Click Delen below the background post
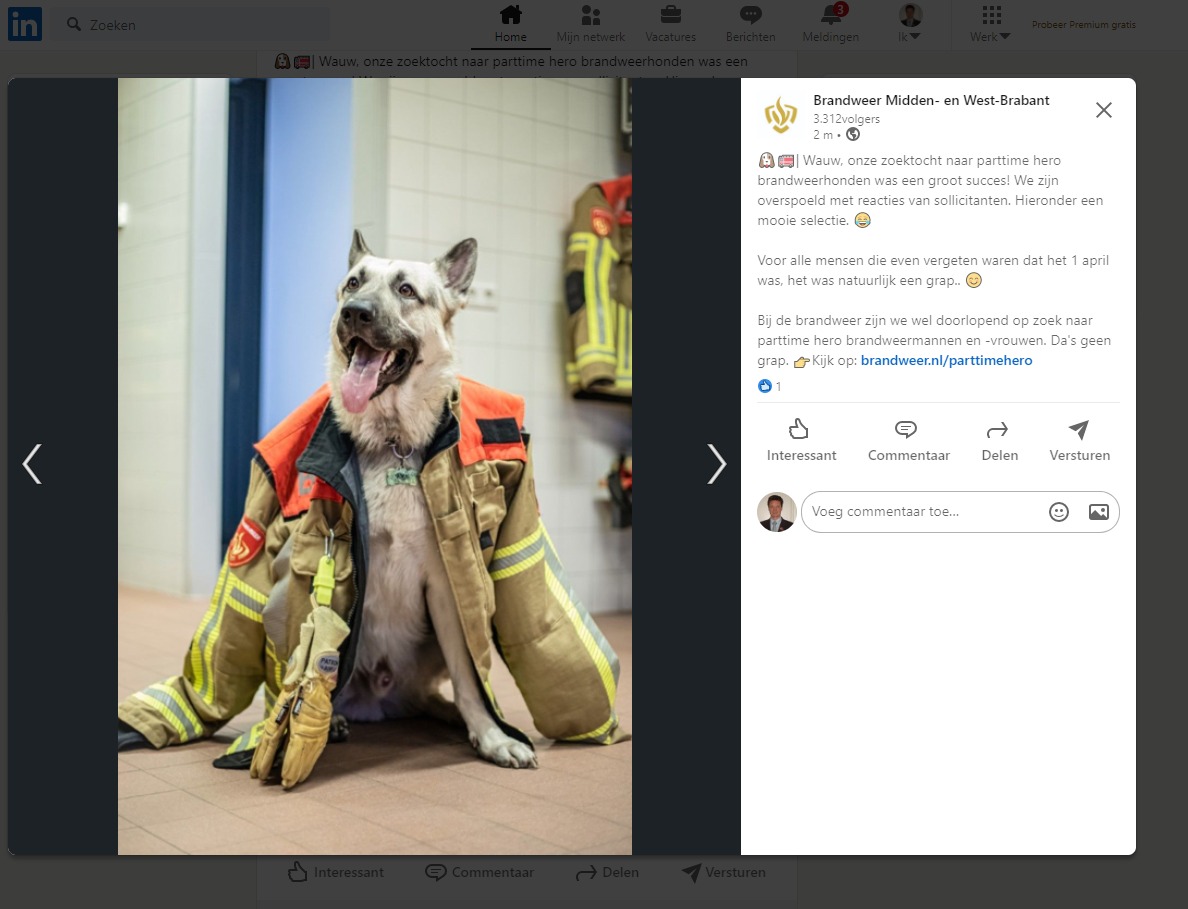Screen dimensions: 1188x909 pyautogui.click(x=607, y=873)
